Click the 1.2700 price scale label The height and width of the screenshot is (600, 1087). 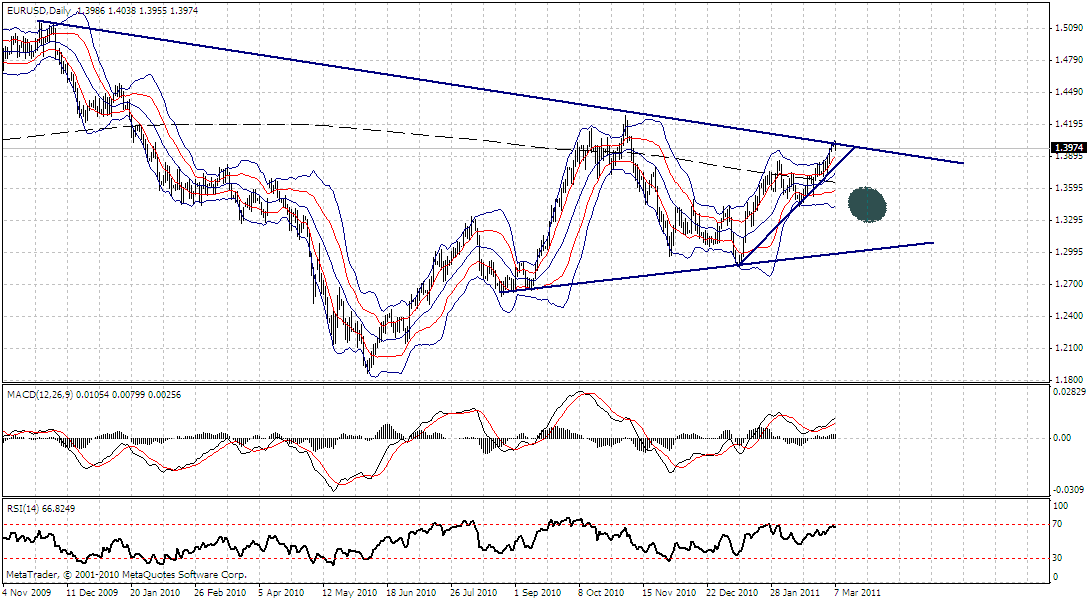(x=1068, y=283)
